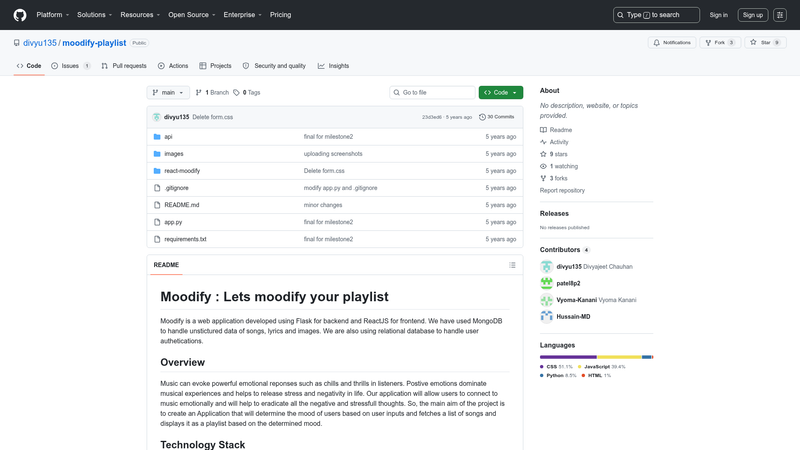Click the Sign in link
800x450 pixels.
(x=718, y=15)
